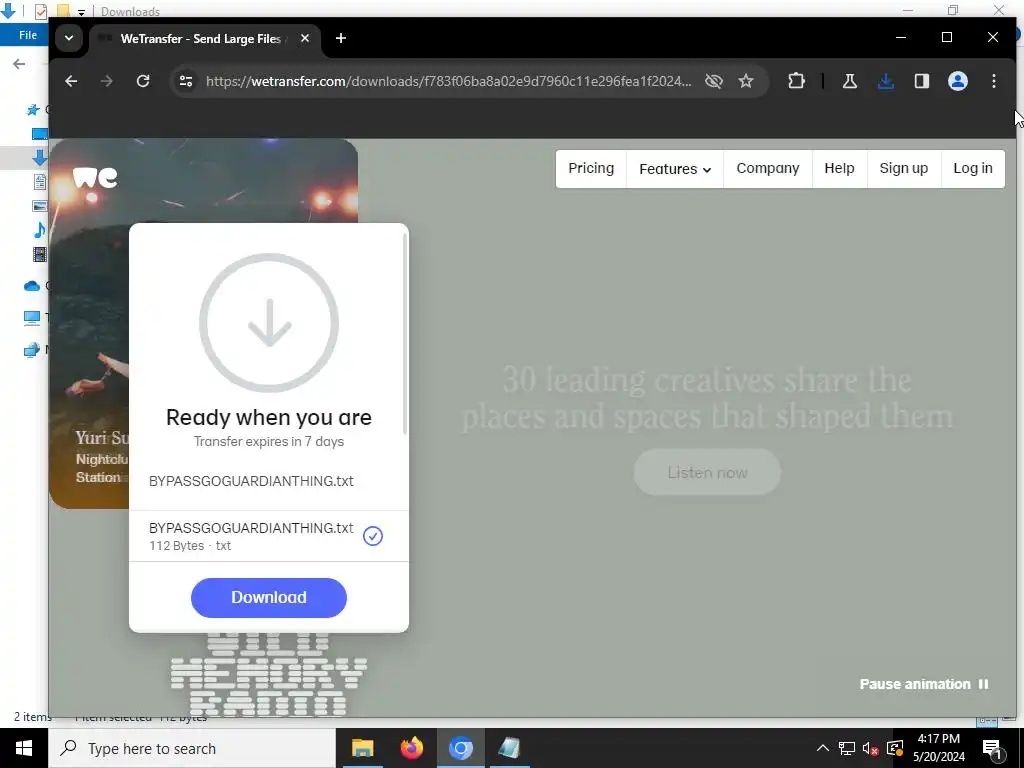The height and width of the screenshot is (768, 1024).
Task: Open the tab search dropdown arrow
Action: tap(69, 39)
